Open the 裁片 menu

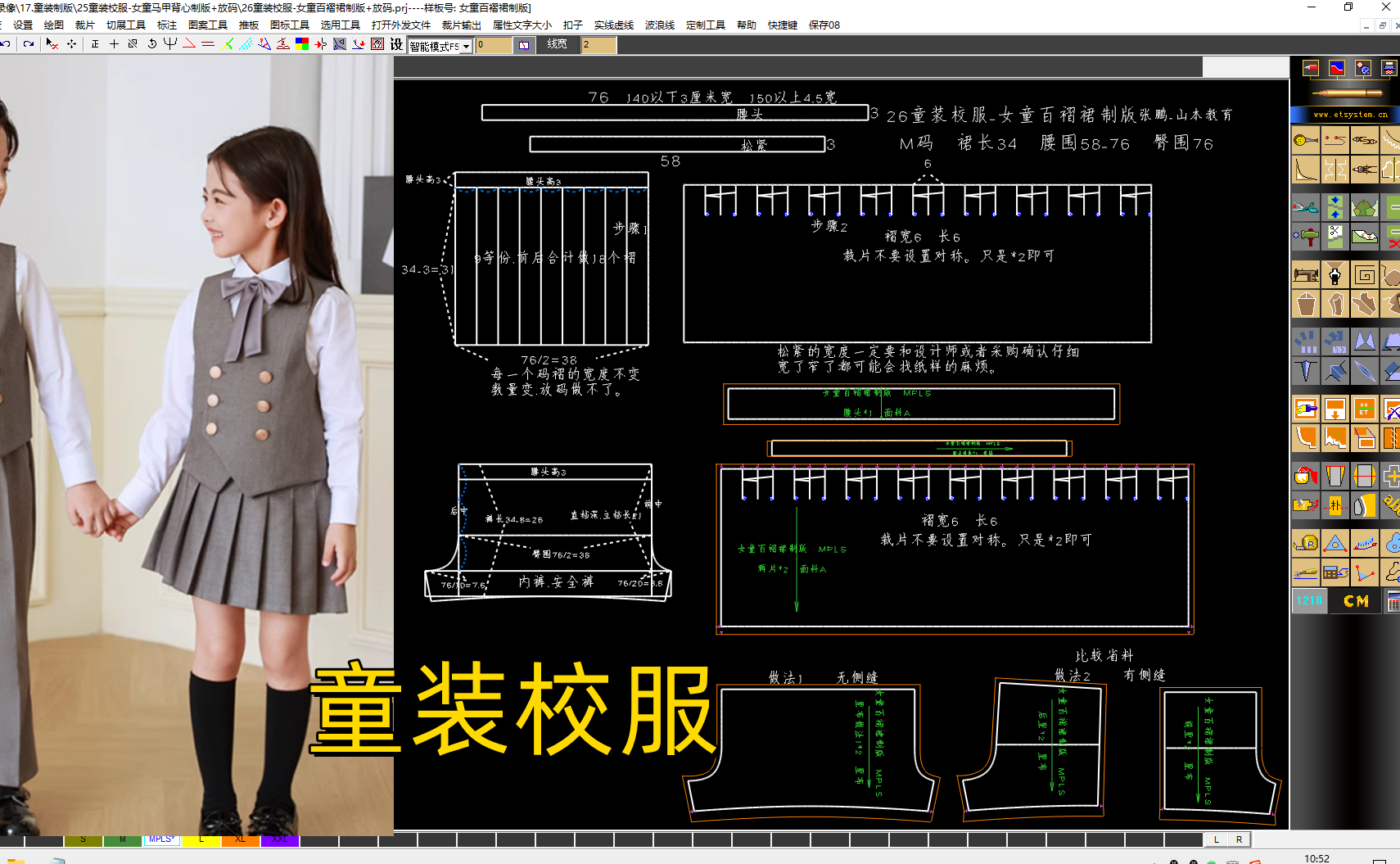tap(85, 25)
